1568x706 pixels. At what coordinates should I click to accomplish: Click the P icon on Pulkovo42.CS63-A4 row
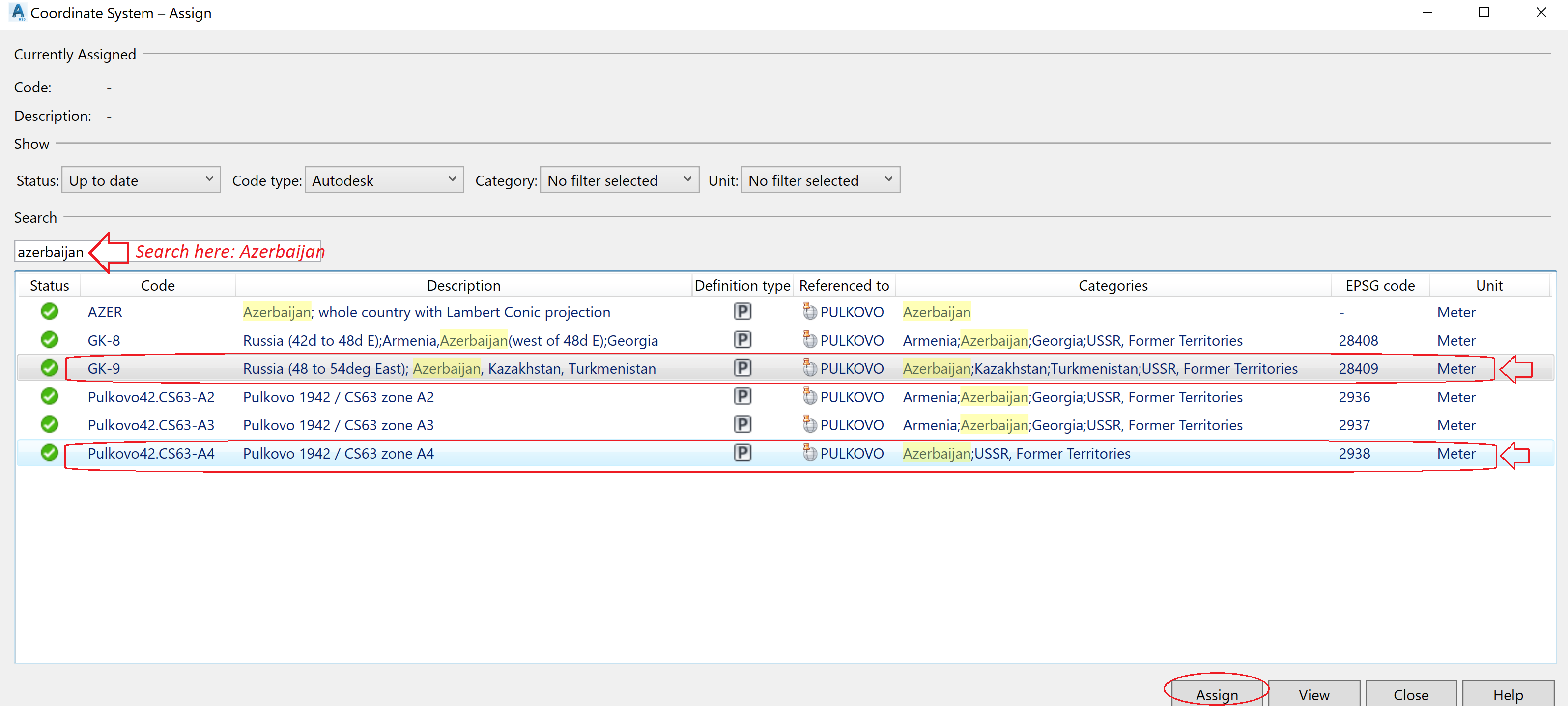point(742,453)
